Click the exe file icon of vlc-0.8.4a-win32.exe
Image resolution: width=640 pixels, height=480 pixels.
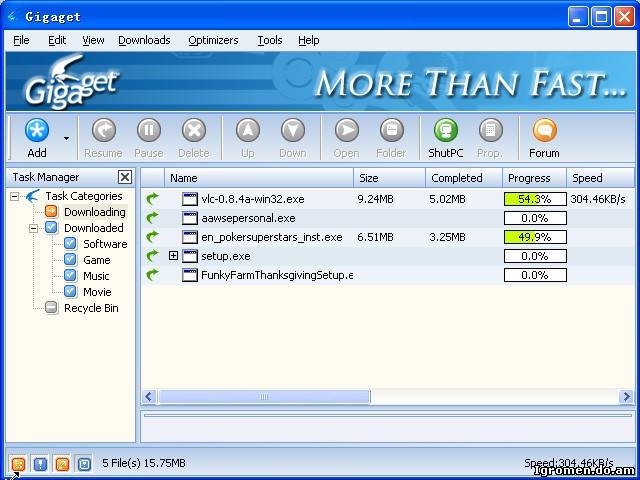[x=190, y=199]
